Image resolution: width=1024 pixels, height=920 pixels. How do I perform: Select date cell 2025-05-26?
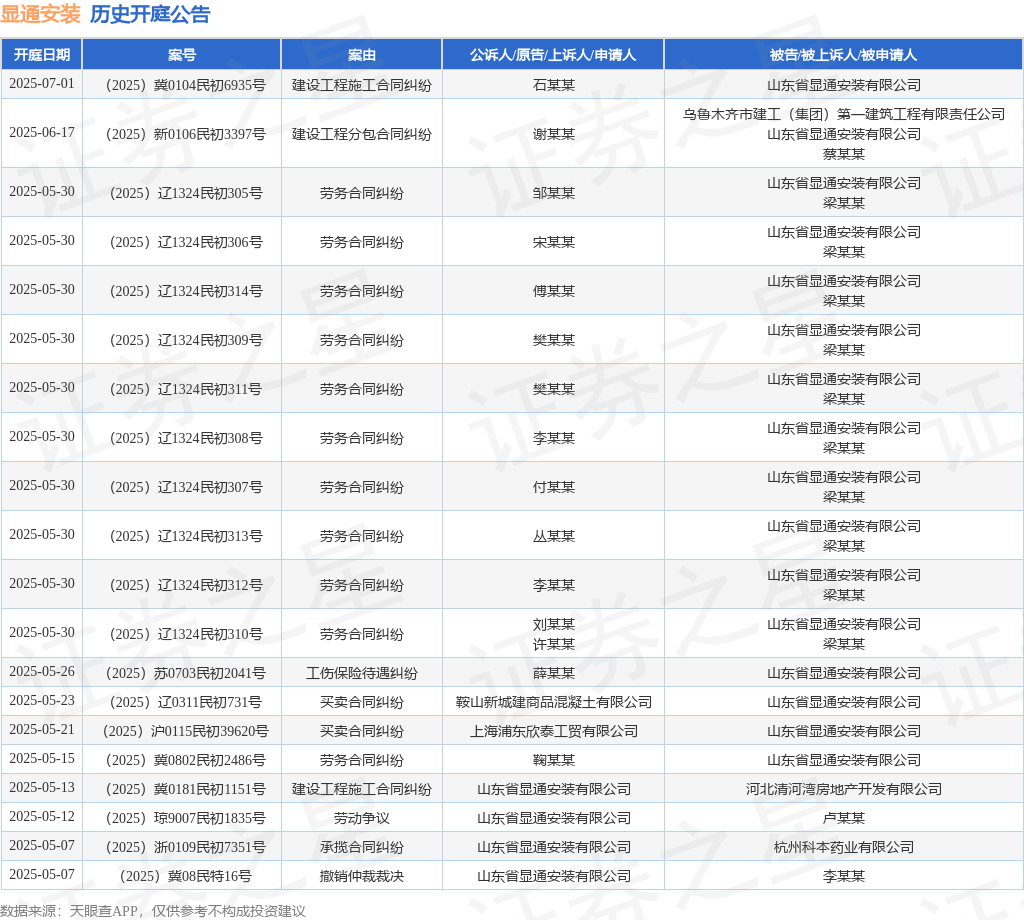click(x=42, y=672)
